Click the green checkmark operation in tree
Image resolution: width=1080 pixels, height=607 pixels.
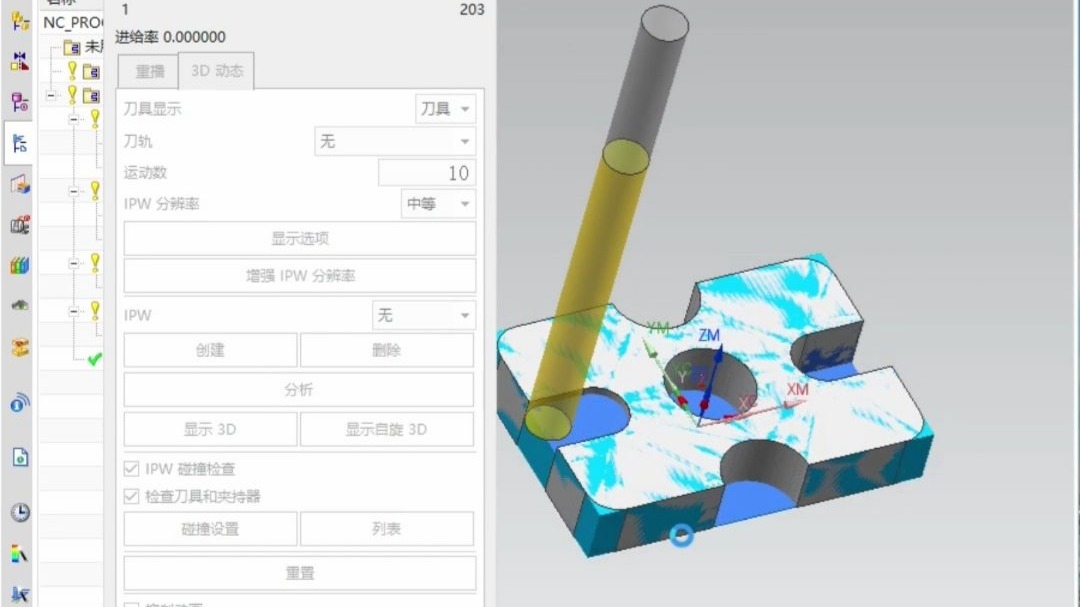click(x=95, y=358)
